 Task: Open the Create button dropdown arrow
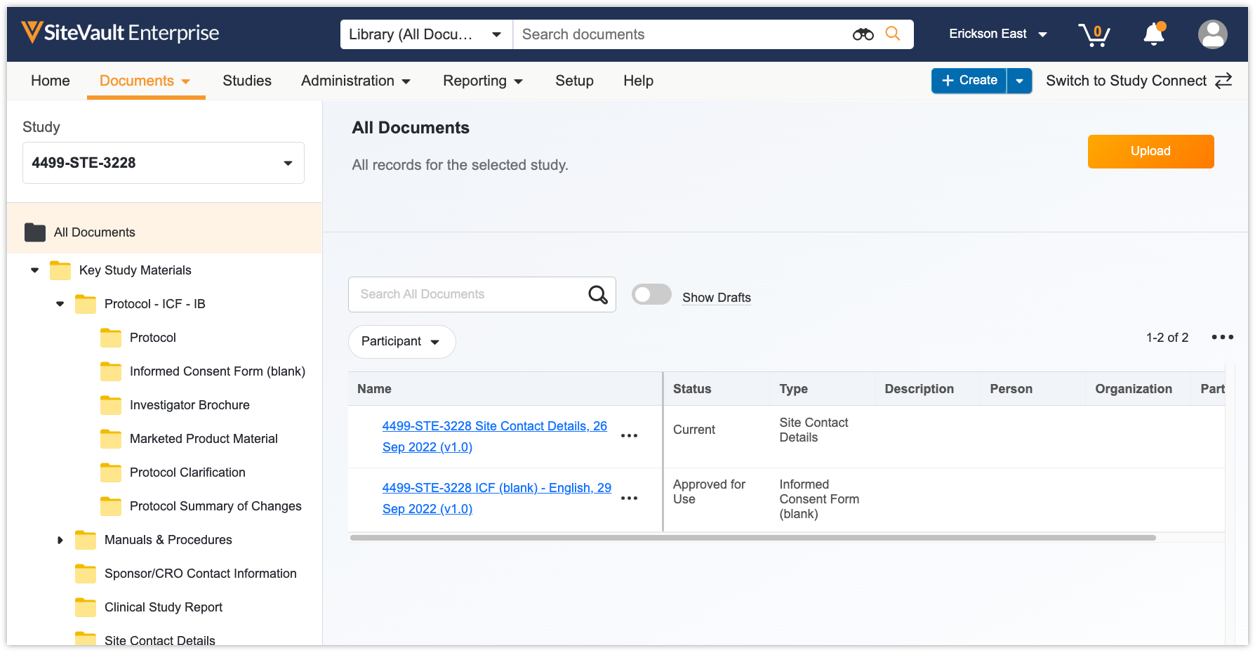[x=1019, y=81]
